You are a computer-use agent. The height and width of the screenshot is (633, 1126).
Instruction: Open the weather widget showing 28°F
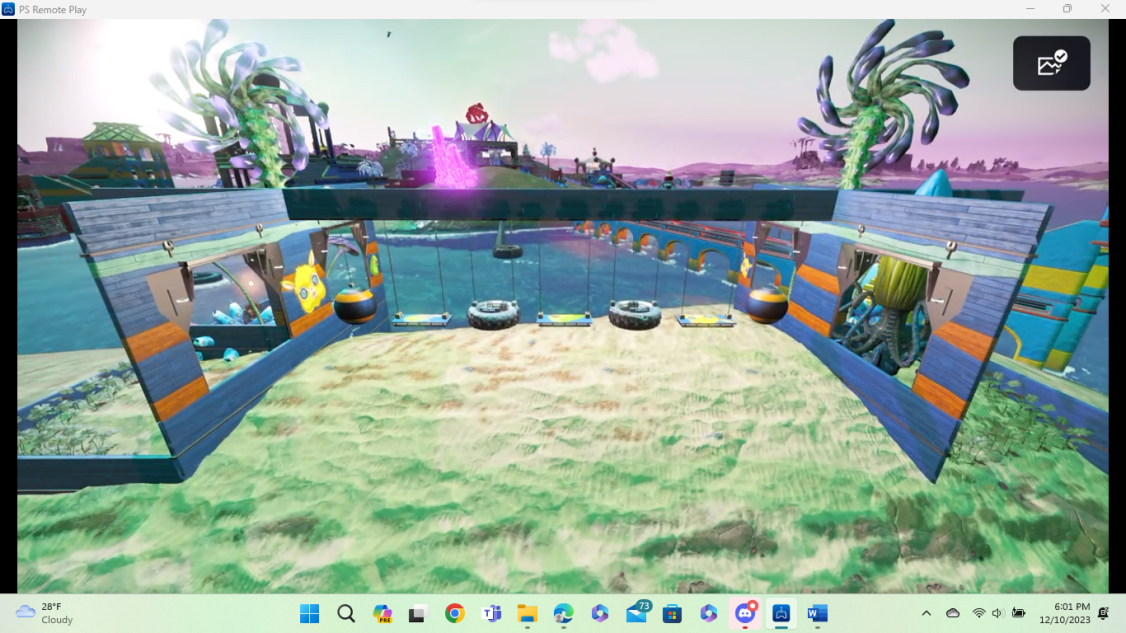[x=45, y=613]
